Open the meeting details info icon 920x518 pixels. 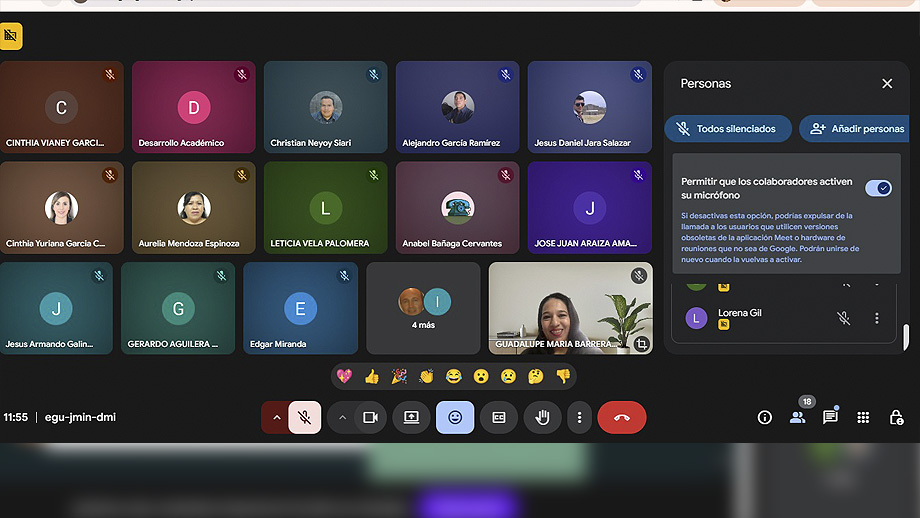[765, 417]
